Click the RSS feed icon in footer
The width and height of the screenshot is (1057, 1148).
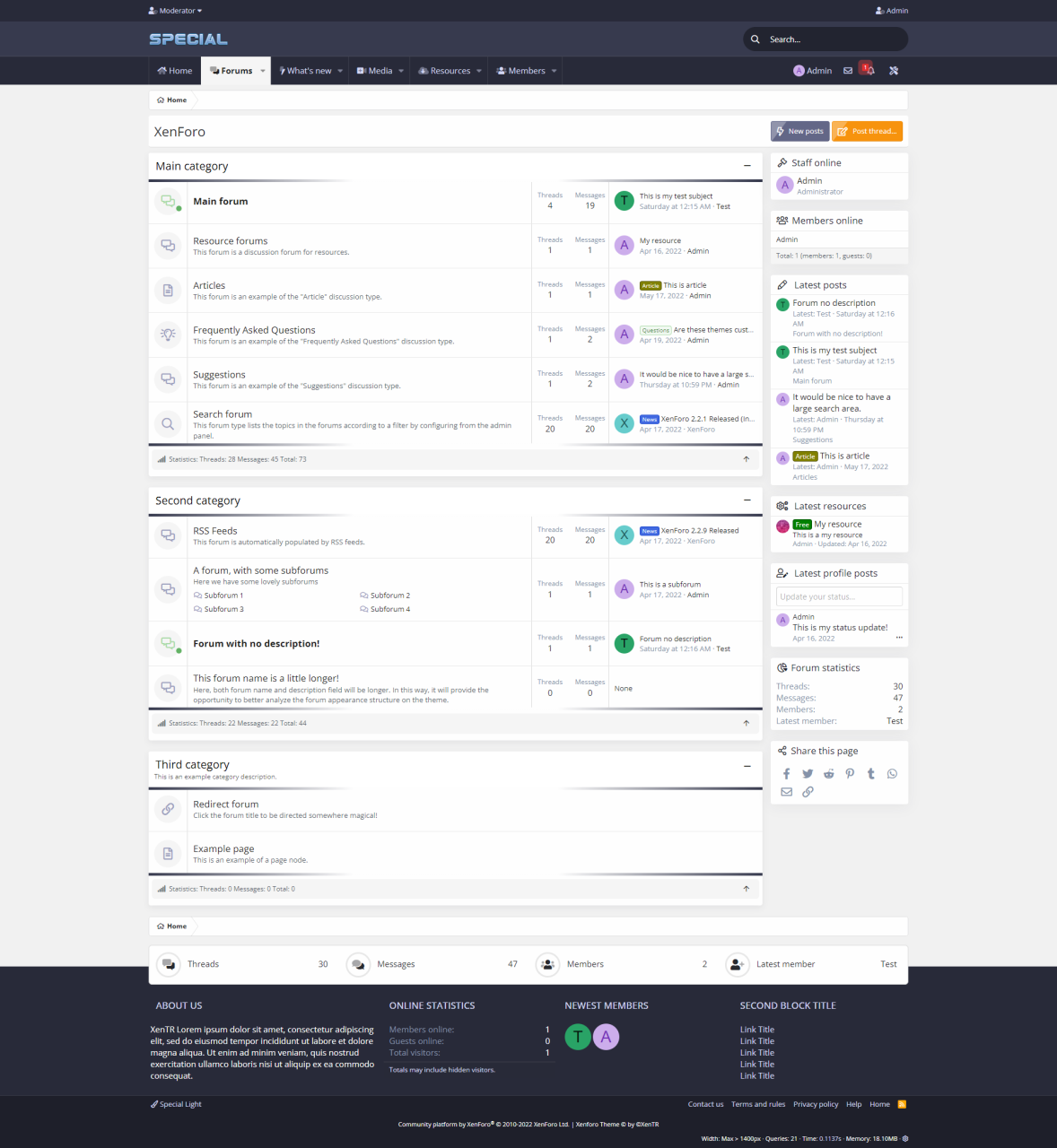point(902,1104)
